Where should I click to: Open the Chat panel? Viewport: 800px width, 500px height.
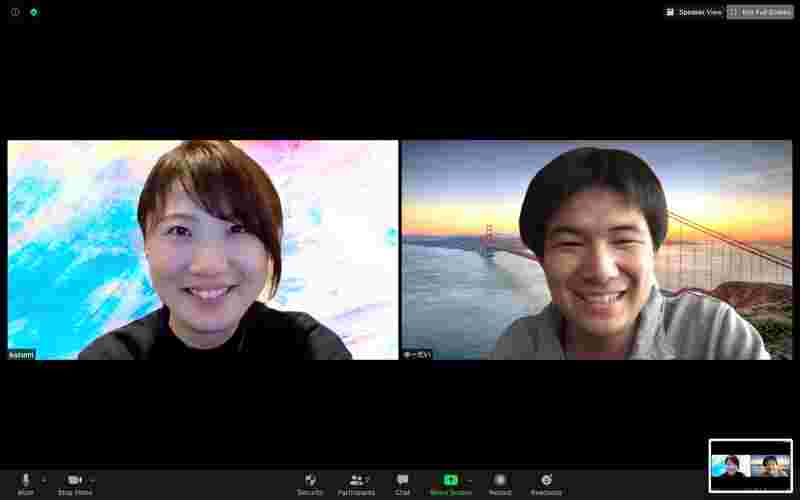[x=403, y=483]
